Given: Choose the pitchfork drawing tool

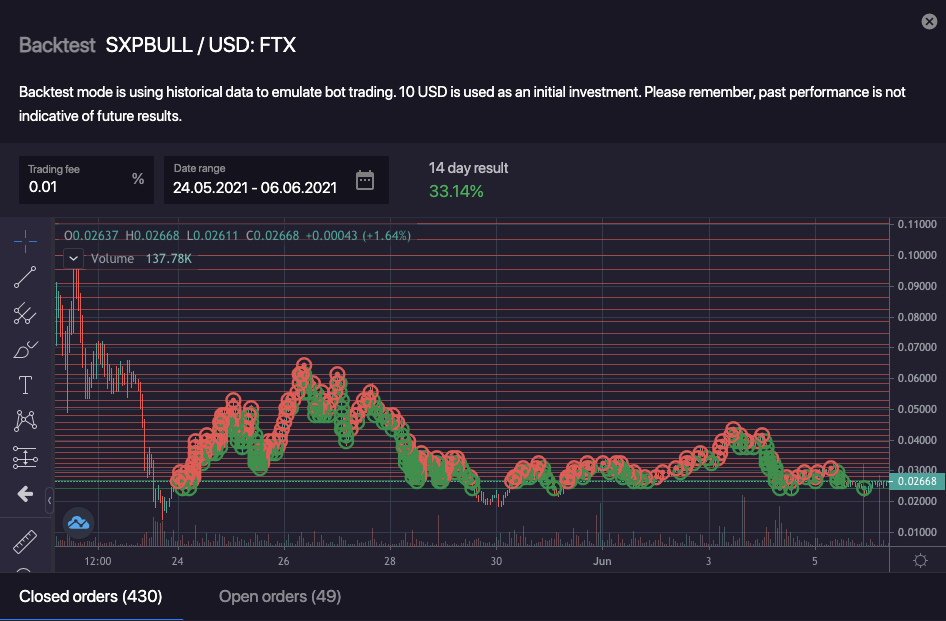Looking at the screenshot, I should click(25, 314).
